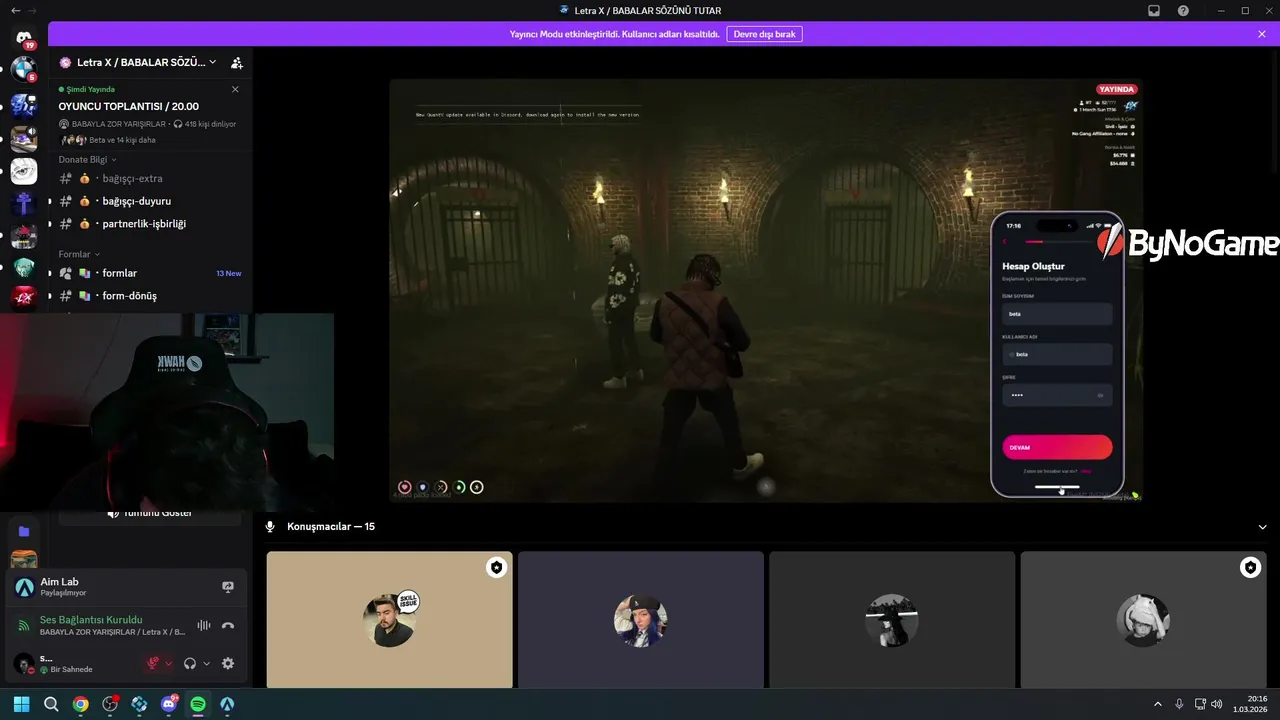Toggle headphone deafen button

click(190, 663)
